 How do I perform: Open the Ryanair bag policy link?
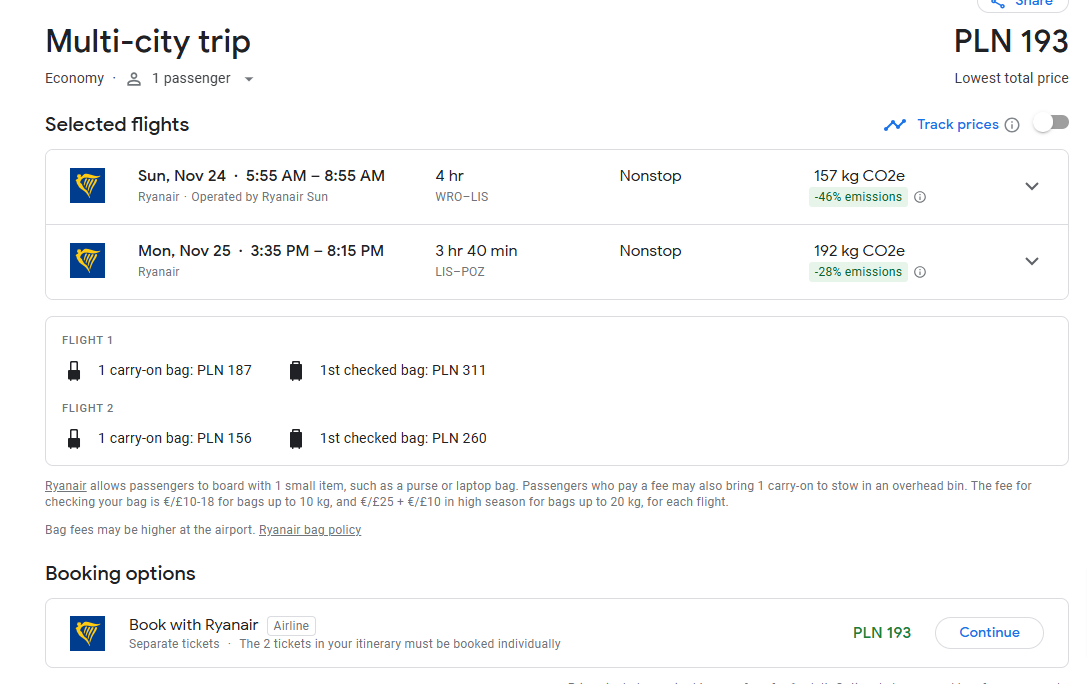point(310,529)
